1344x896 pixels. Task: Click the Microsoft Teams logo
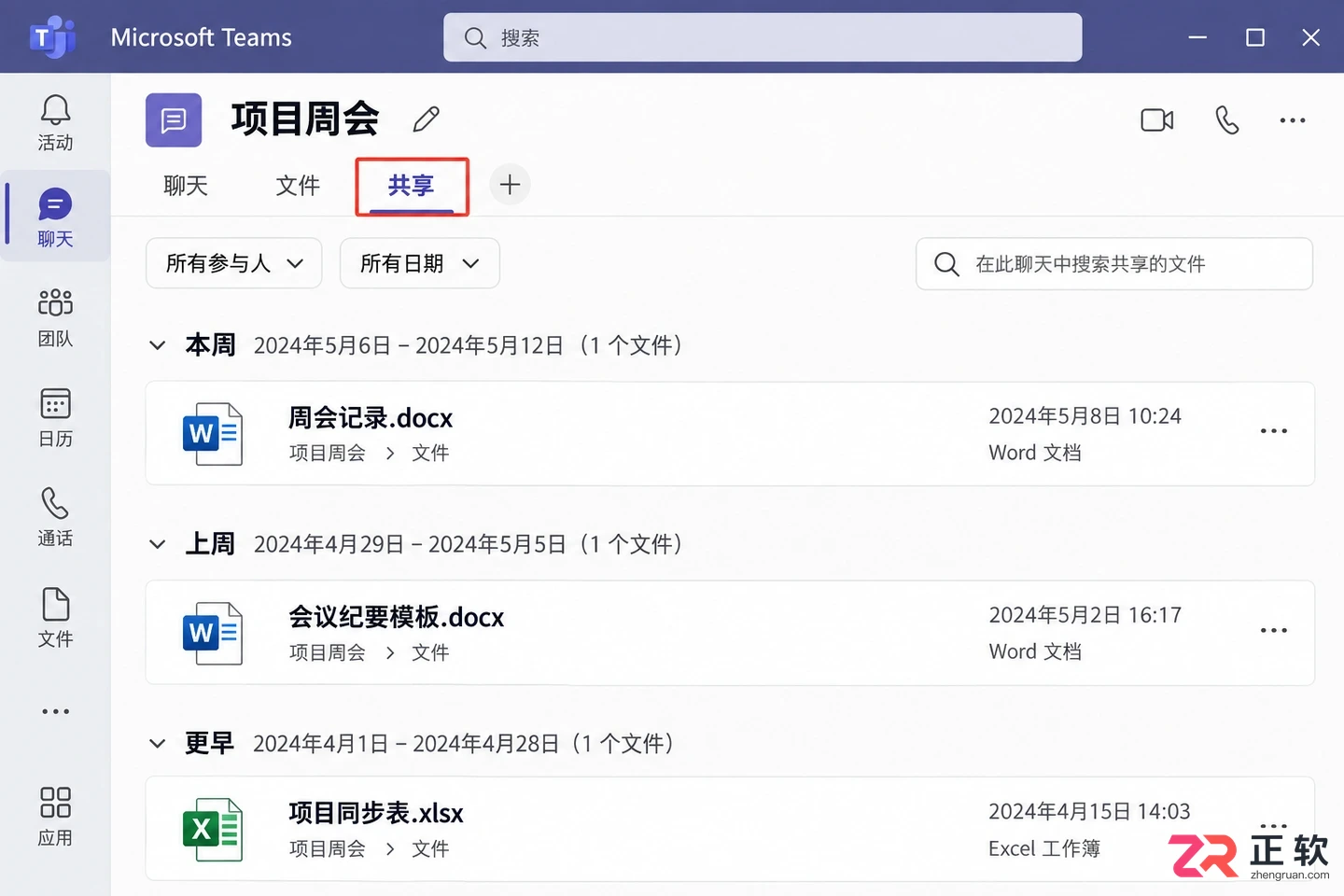pos(52,37)
